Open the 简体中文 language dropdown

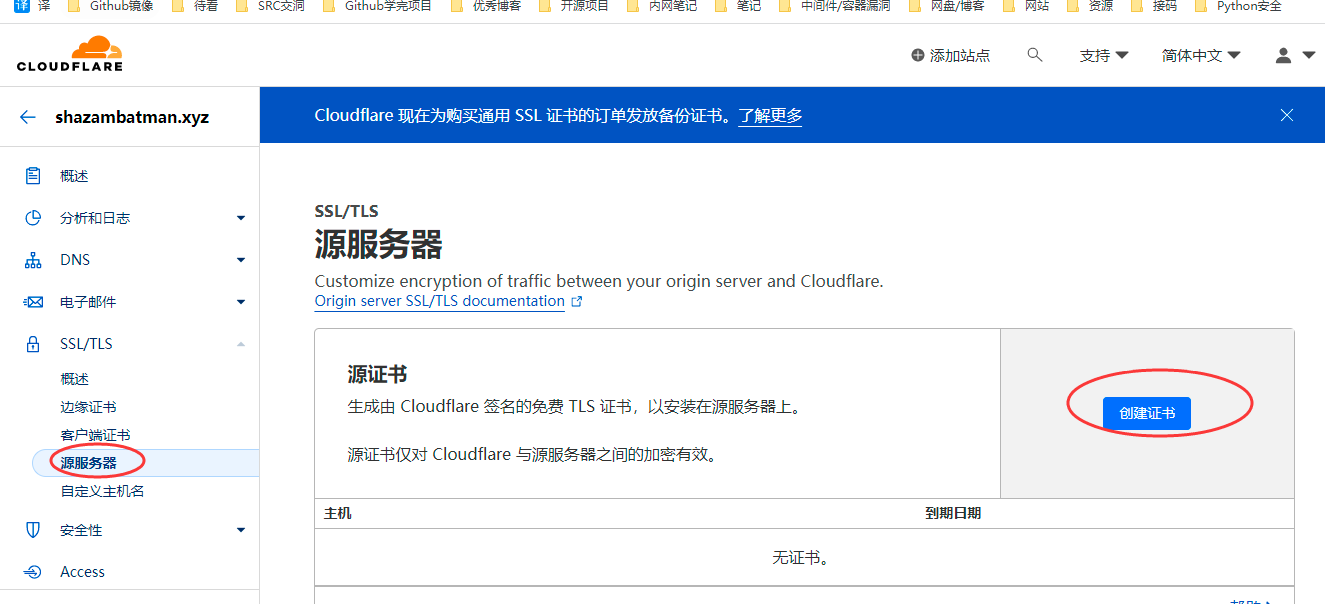click(1201, 55)
